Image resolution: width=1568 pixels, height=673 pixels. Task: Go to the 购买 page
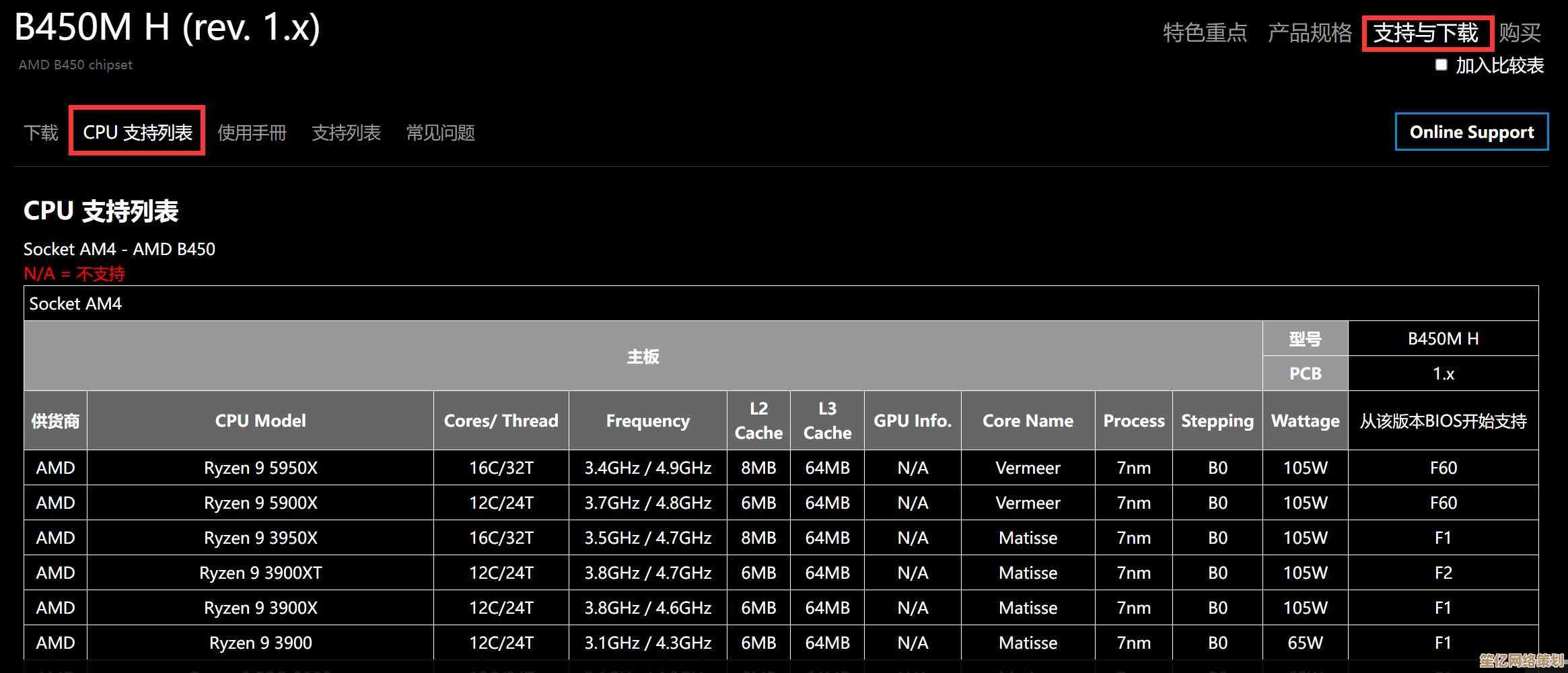pos(1520,32)
